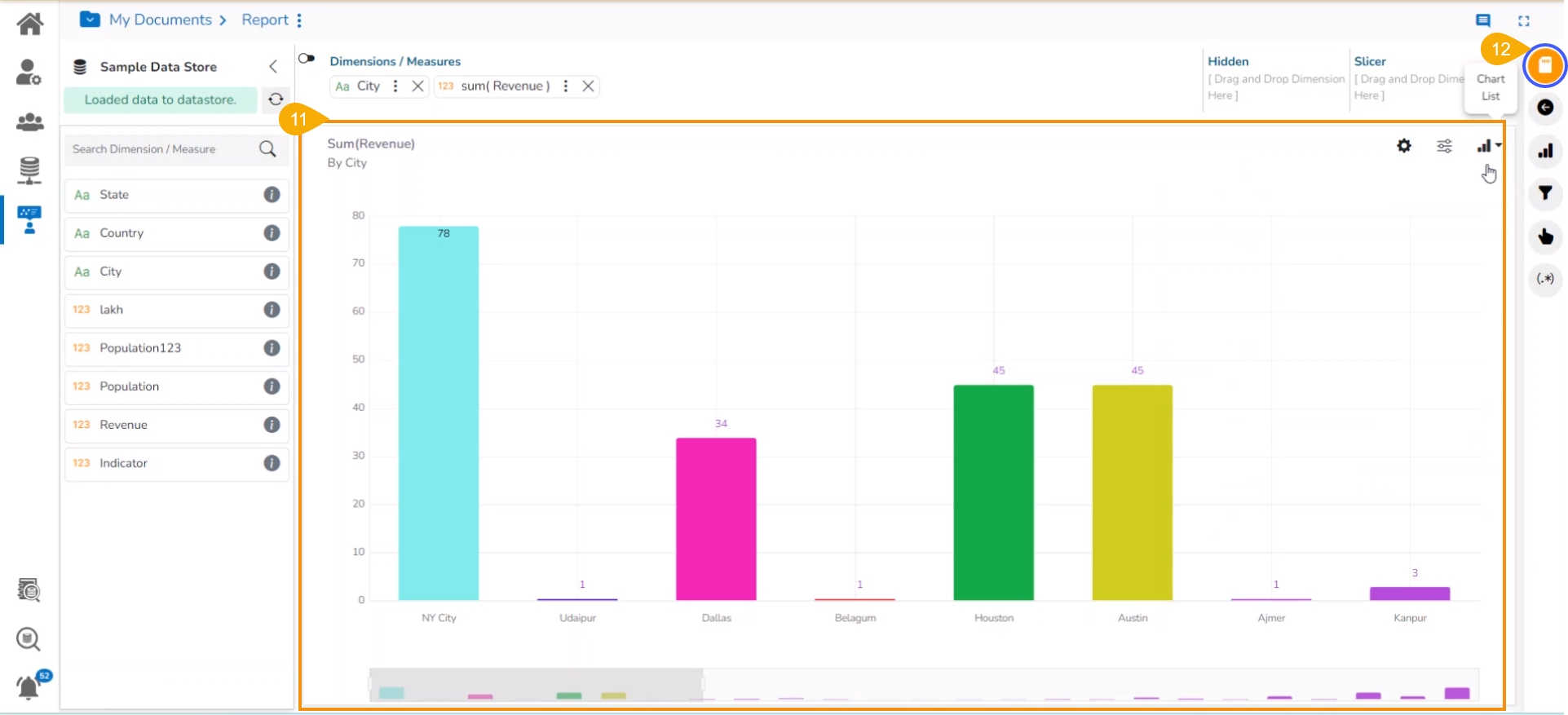Click the refresh datastore icon

[276, 99]
